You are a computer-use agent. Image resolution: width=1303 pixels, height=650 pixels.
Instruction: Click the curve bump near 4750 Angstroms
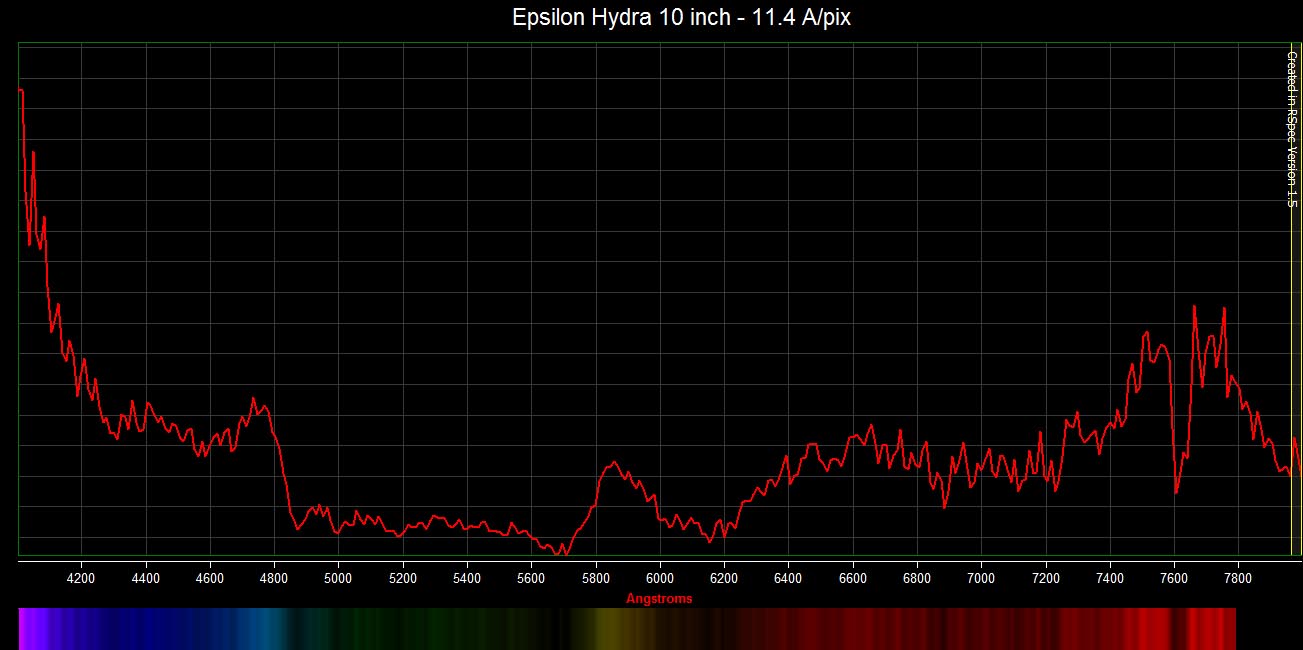click(253, 398)
